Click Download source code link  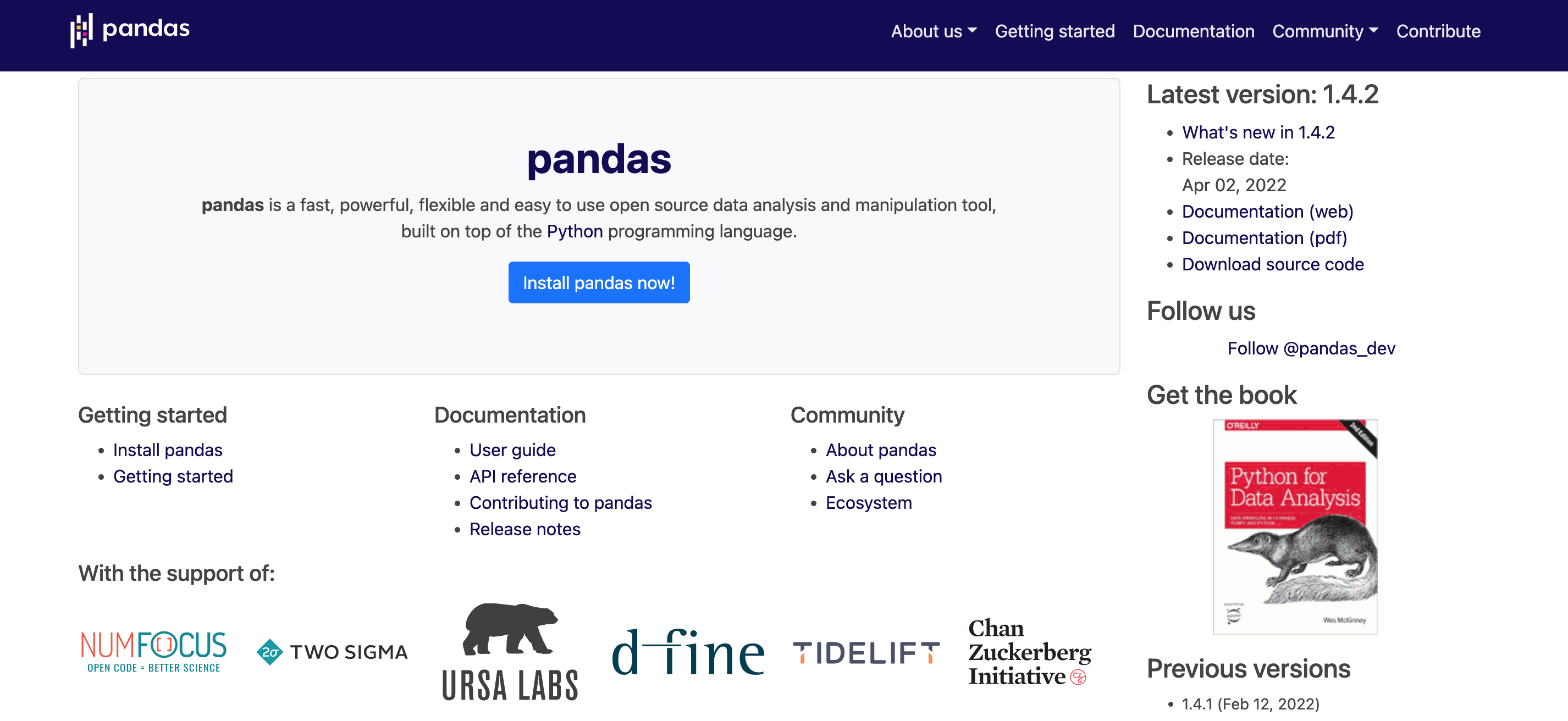(x=1272, y=264)
